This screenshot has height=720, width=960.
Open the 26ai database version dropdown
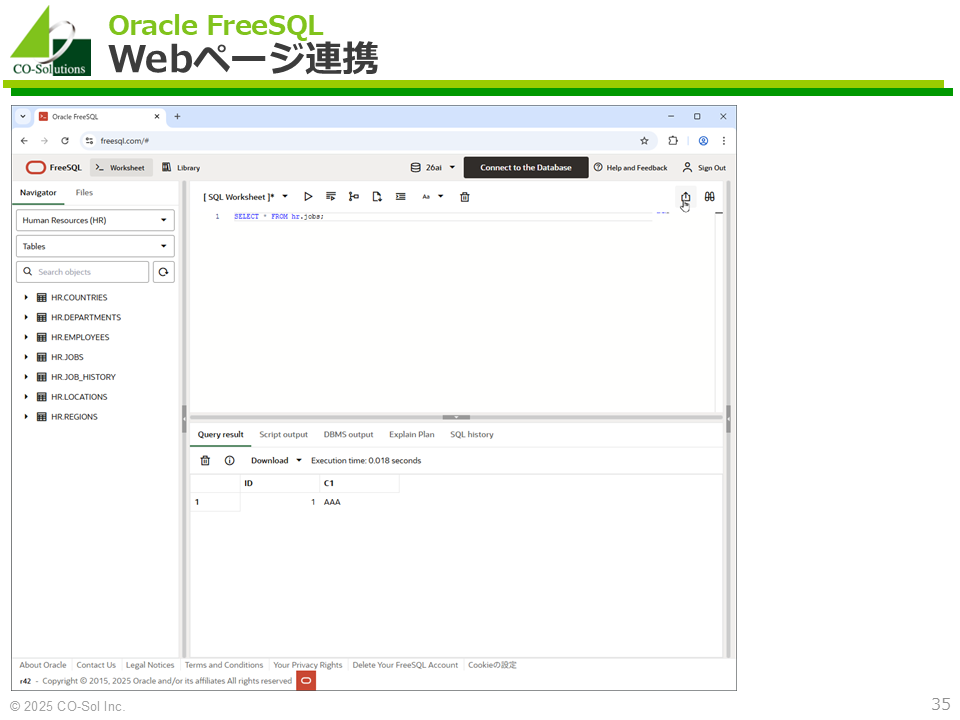point(433,168)
